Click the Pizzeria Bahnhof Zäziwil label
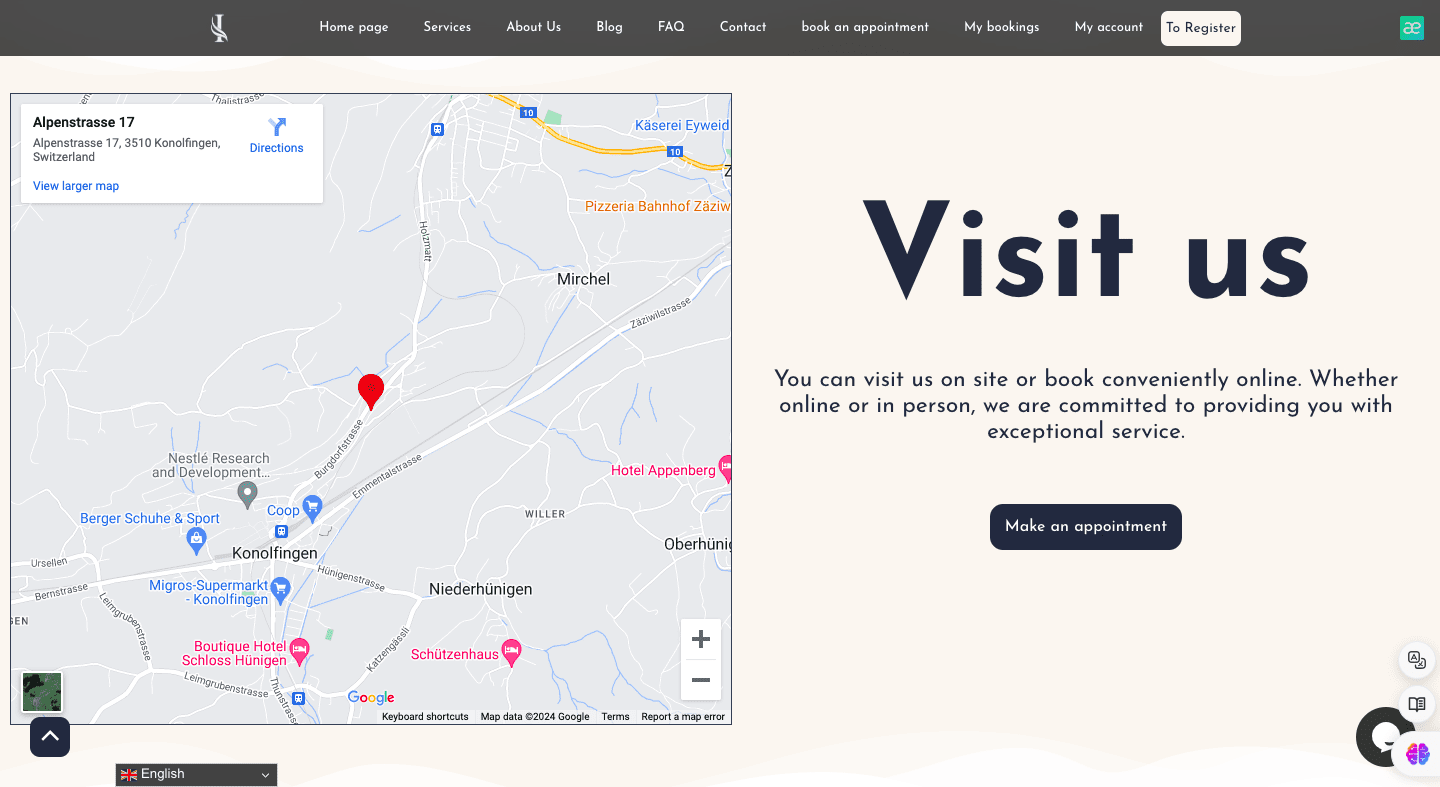The image size is (1440, 787). (658, 206)
